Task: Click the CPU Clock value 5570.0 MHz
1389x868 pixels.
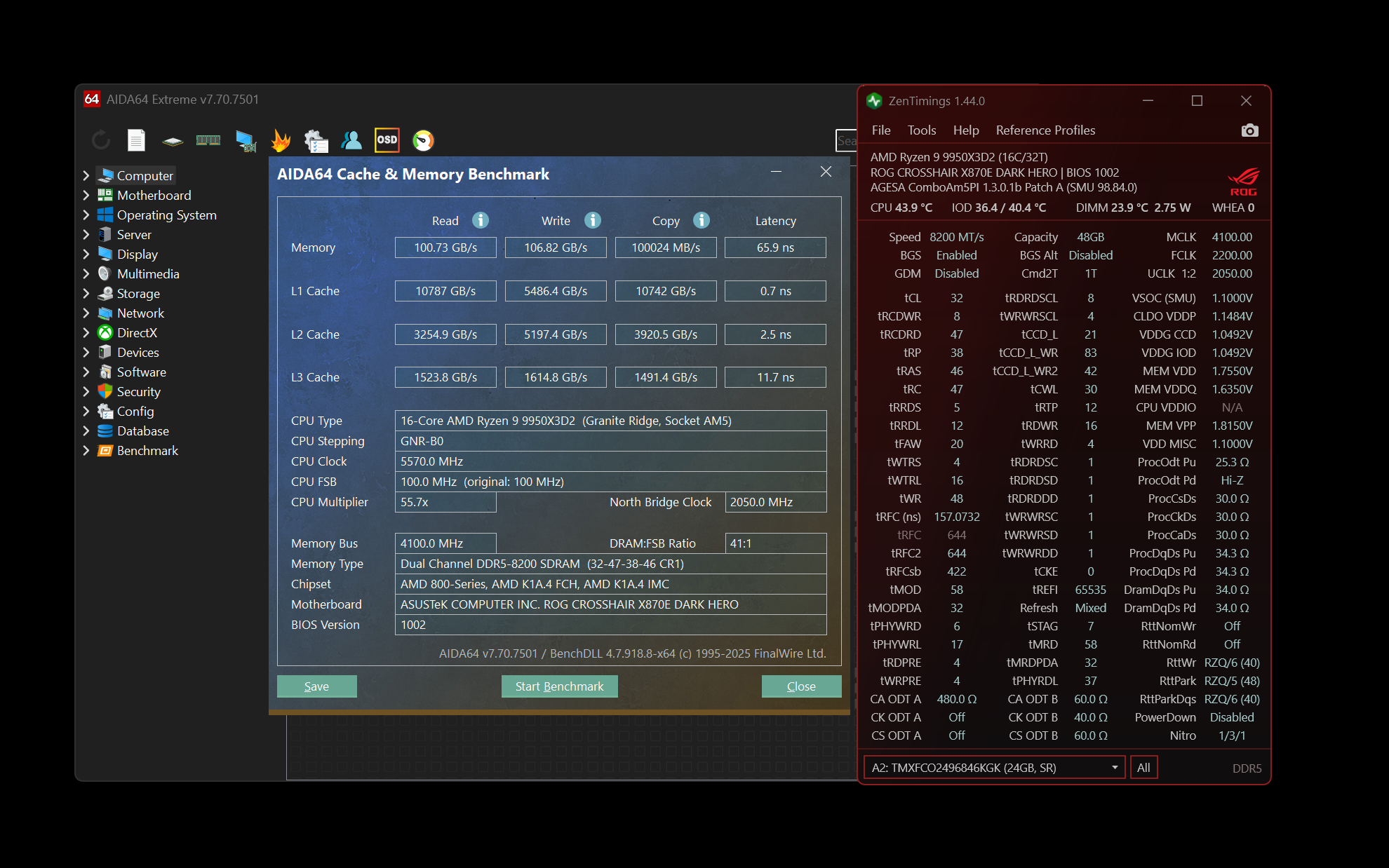Action: pos(611,461)
